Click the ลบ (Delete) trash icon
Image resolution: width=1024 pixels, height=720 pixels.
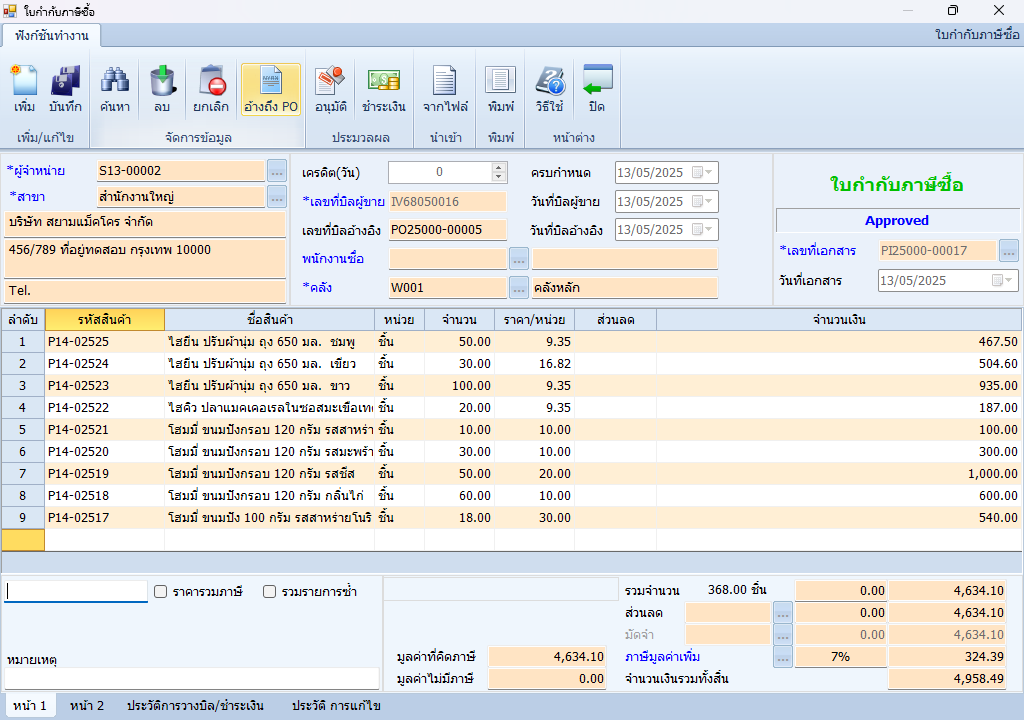(162, 89)
